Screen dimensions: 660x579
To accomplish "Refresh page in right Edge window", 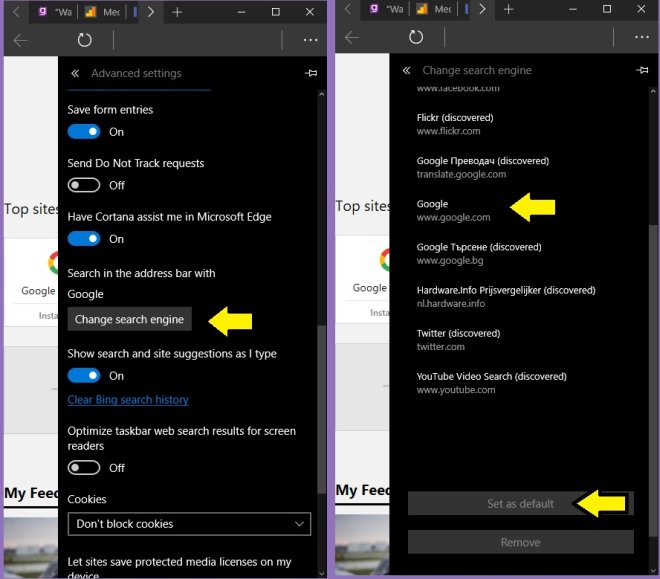I will (x=416, y=37).
